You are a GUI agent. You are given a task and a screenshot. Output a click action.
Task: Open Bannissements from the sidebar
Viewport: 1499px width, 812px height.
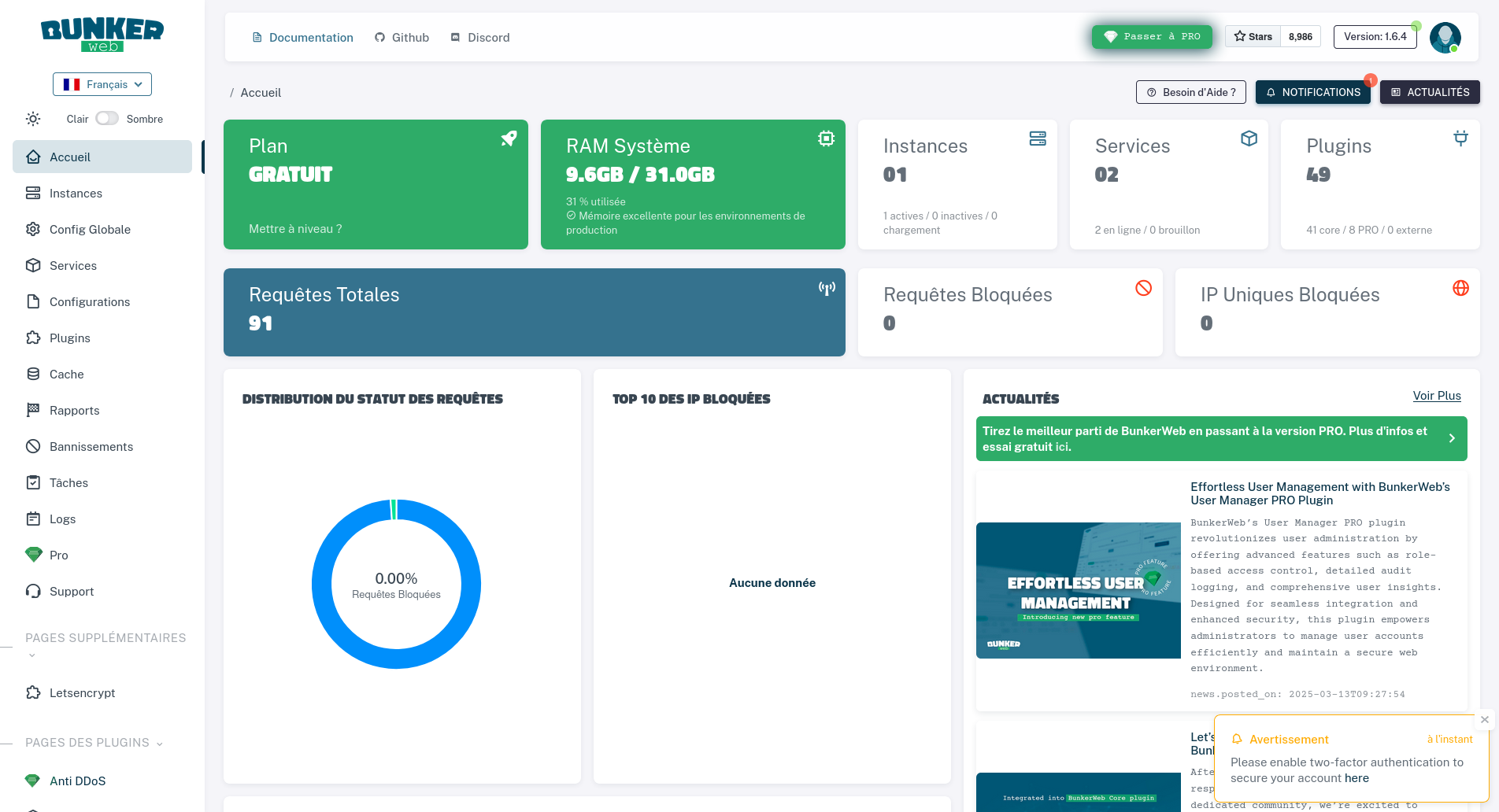click(91, 446)
